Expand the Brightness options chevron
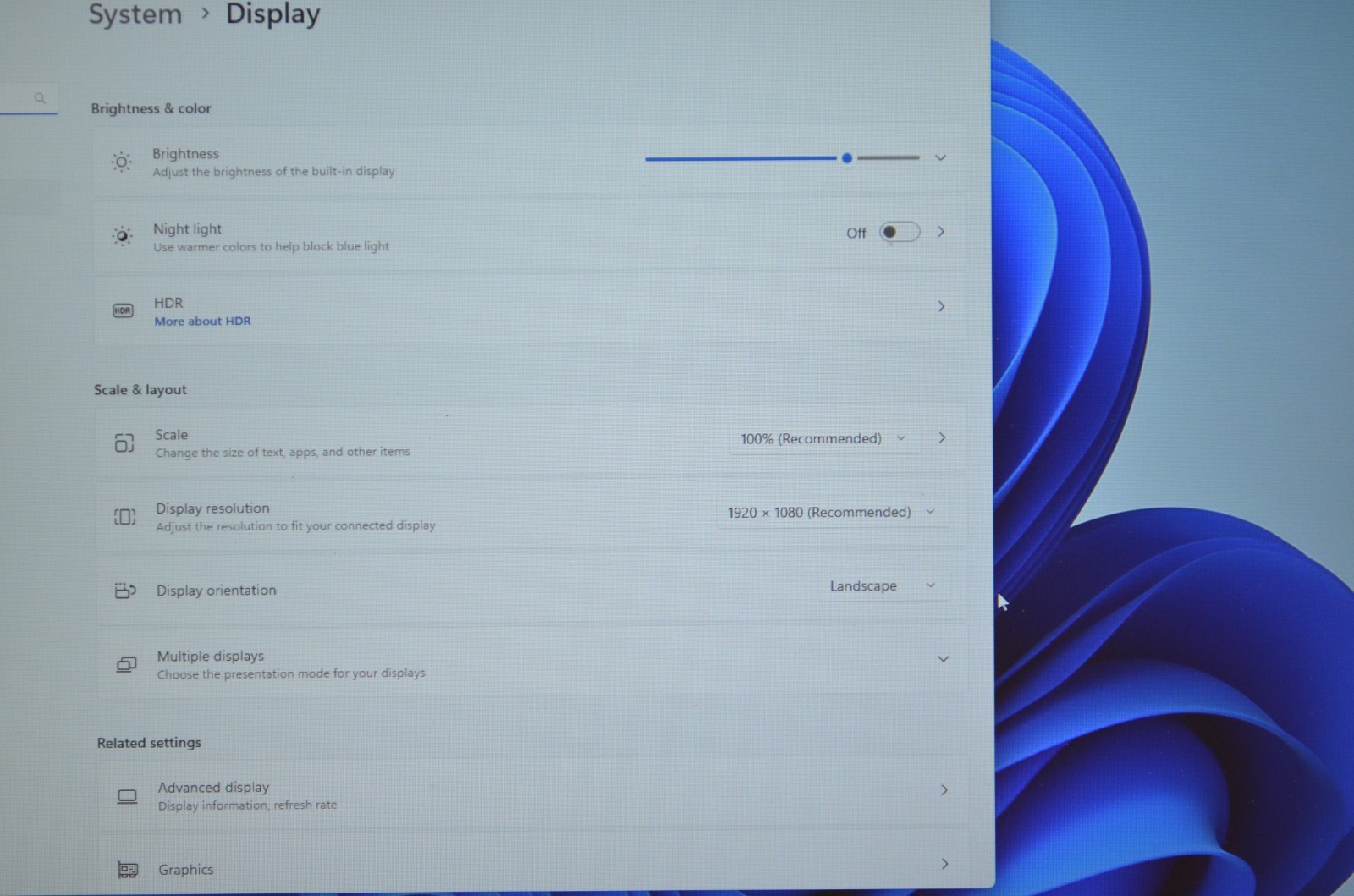The height and width of the screenshot is (896, 1354). (x=940, y=157)
